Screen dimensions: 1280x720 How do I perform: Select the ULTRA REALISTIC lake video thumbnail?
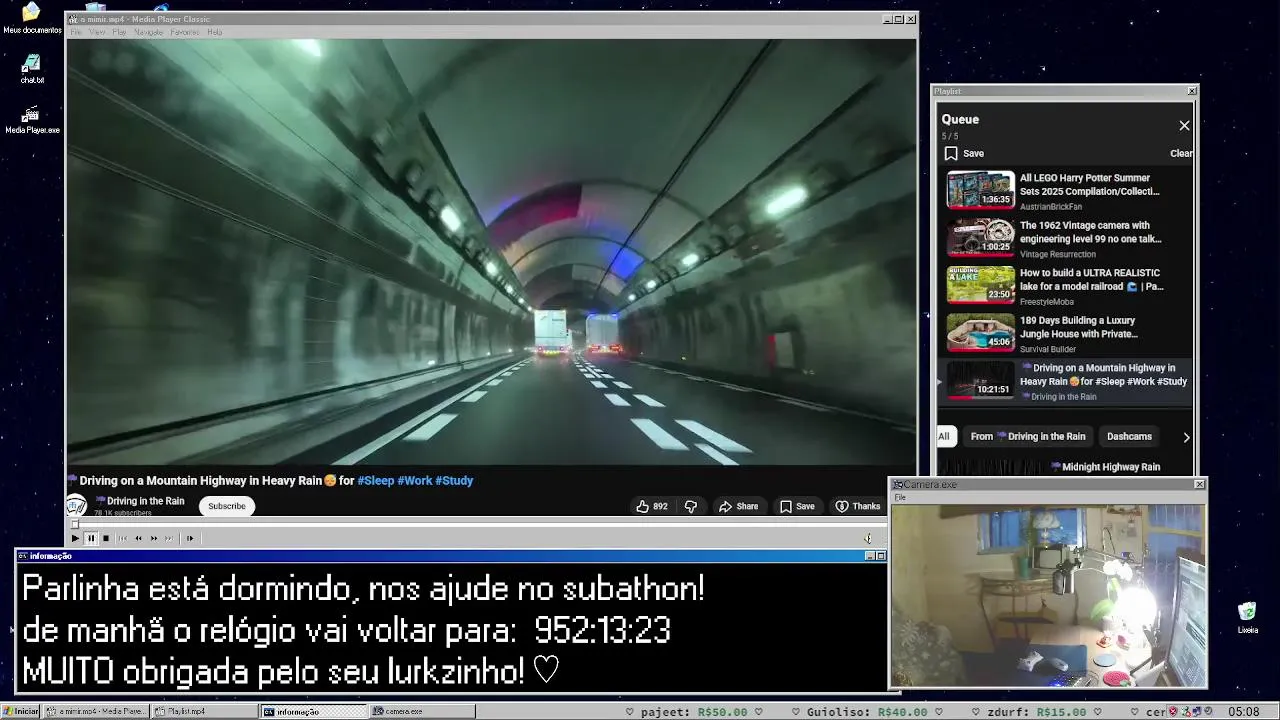coord(981,284)
